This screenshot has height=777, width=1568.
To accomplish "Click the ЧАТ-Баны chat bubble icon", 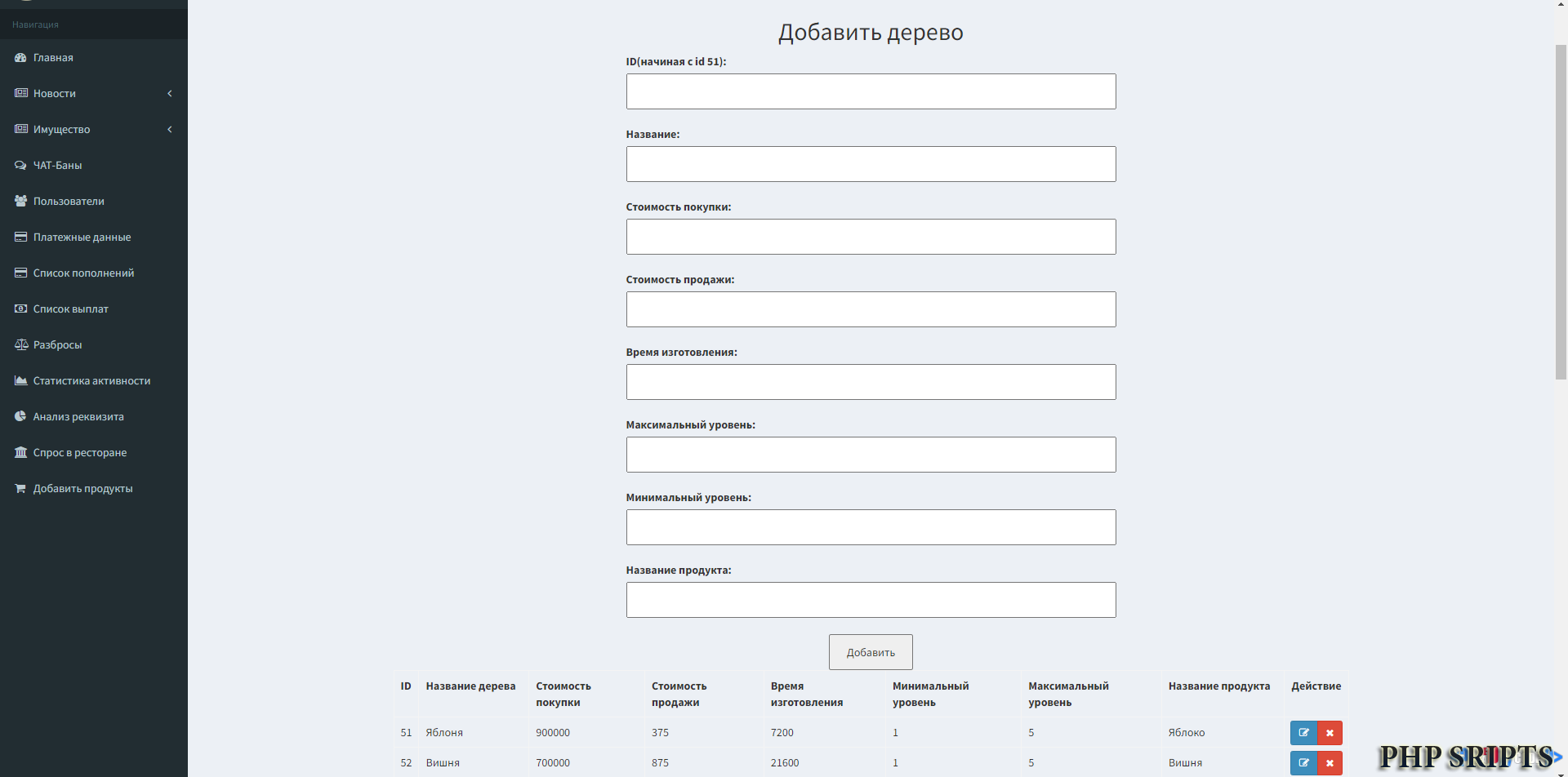I will [20, 166].
